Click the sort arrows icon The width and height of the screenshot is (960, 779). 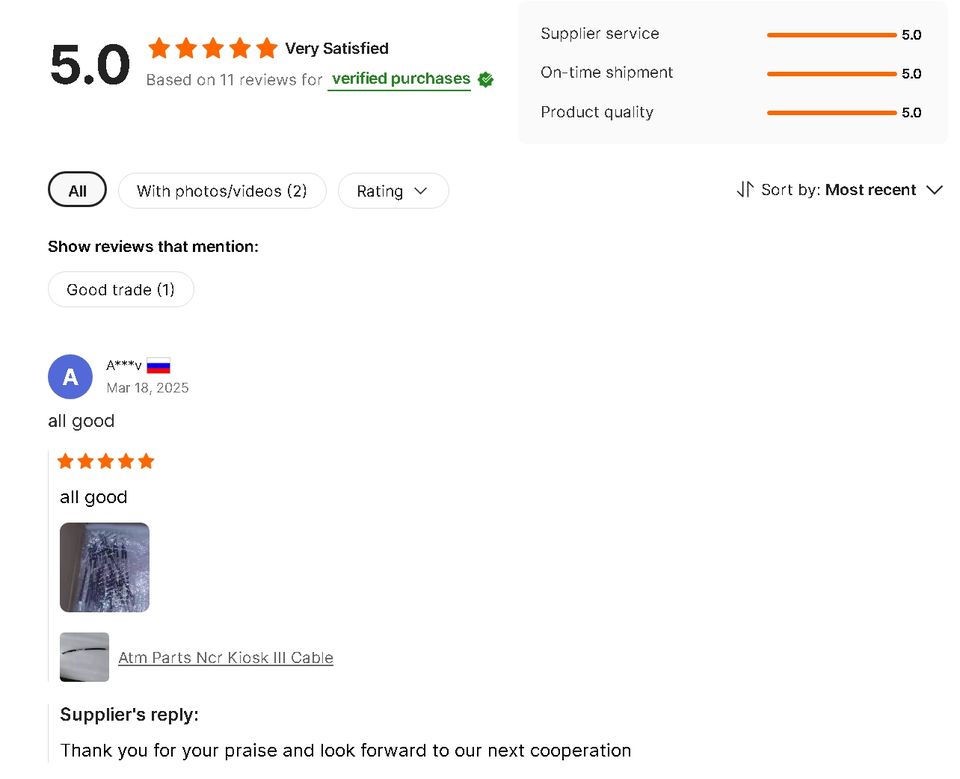tap(745, 190)
